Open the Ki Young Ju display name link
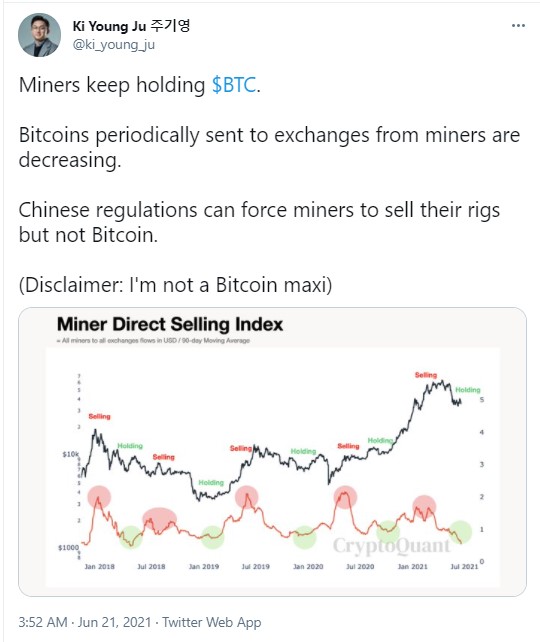This screenshot has width=540, height=642. click(x=131, y=26)
